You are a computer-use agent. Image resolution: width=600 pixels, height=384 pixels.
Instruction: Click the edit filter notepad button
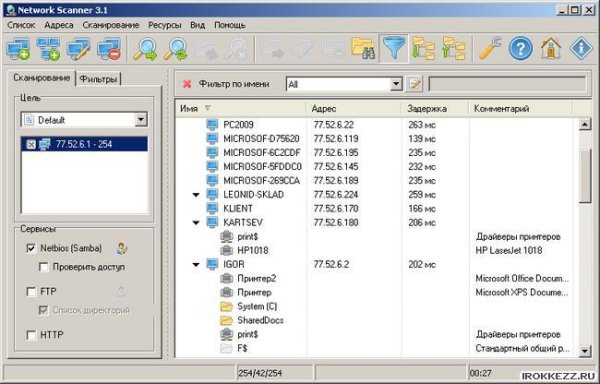point(414,84)
